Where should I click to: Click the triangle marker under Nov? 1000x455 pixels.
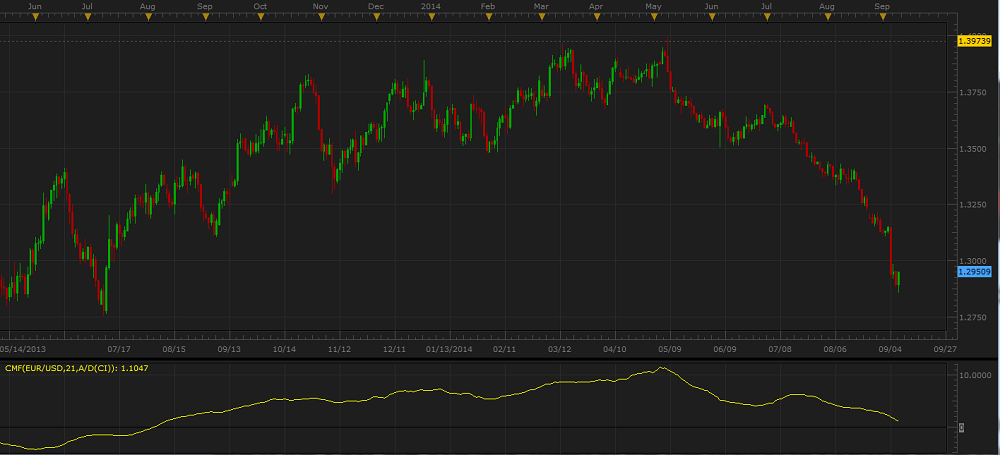pyautogui.click(x=321, y=17)
